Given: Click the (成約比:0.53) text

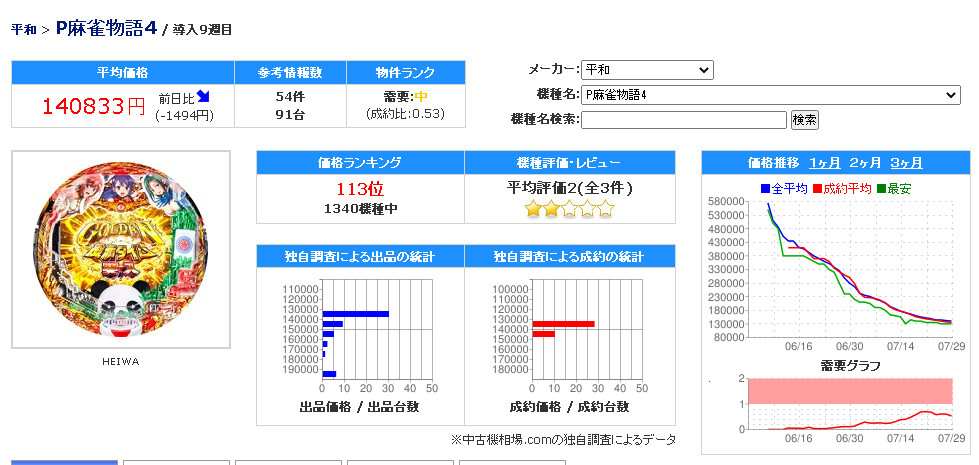Looking at the screenshot, I should pyautogui.click(x=406, y=115).
